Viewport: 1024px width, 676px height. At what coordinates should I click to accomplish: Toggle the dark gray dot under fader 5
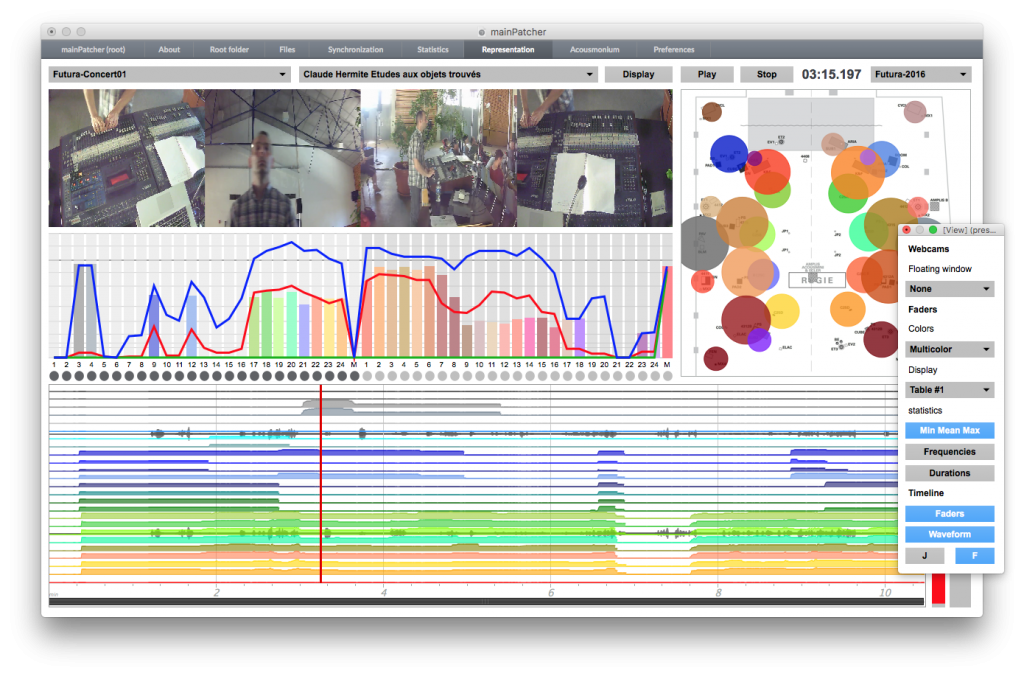pos(104,376)
